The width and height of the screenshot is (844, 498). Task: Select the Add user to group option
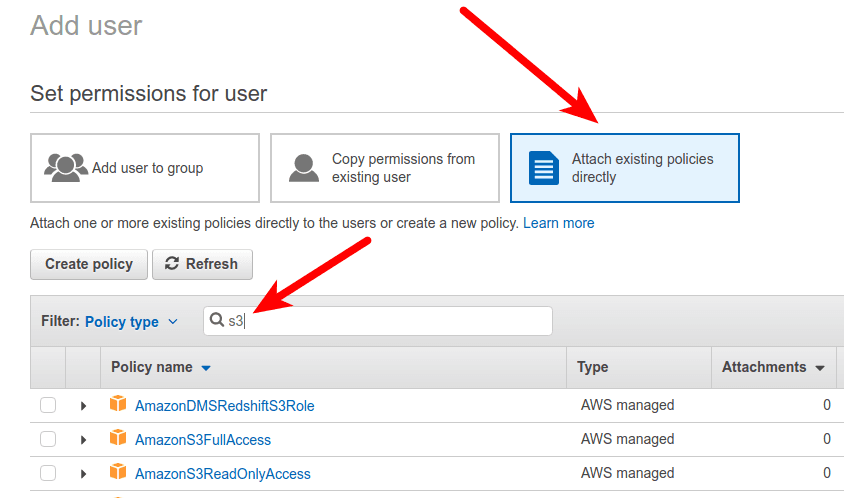pos(145,168)
